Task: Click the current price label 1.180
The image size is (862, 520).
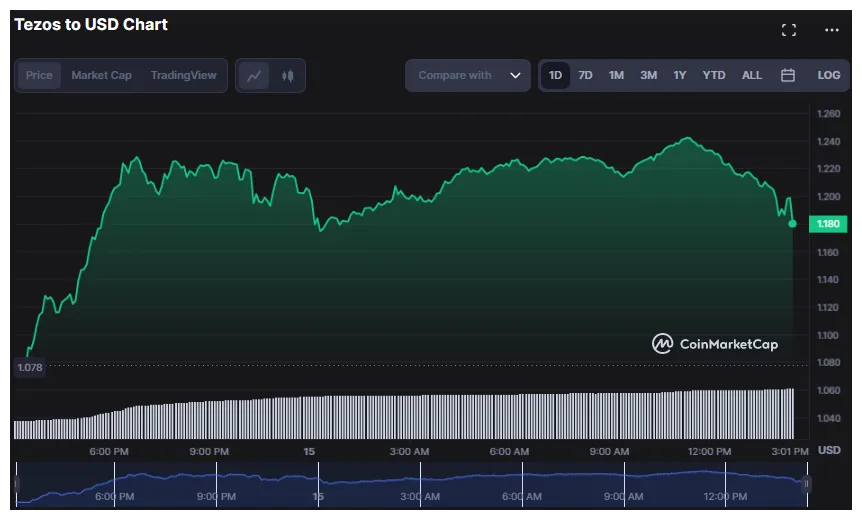Action: [x=828, y=224]
